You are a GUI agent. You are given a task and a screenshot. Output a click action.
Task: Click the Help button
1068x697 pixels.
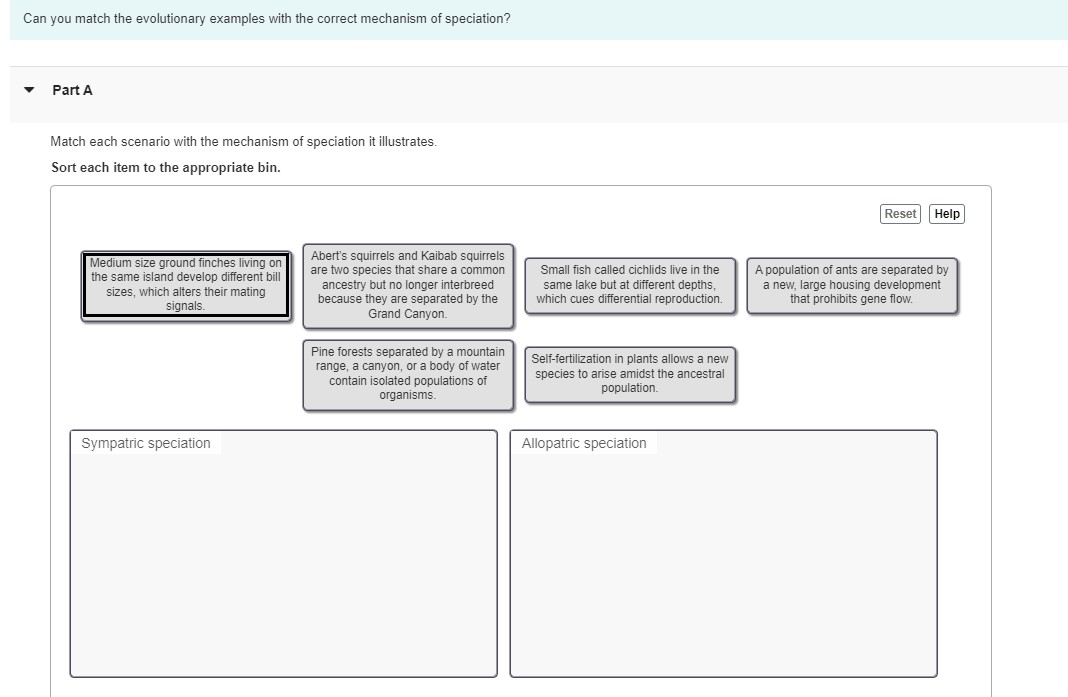(945, 213)
